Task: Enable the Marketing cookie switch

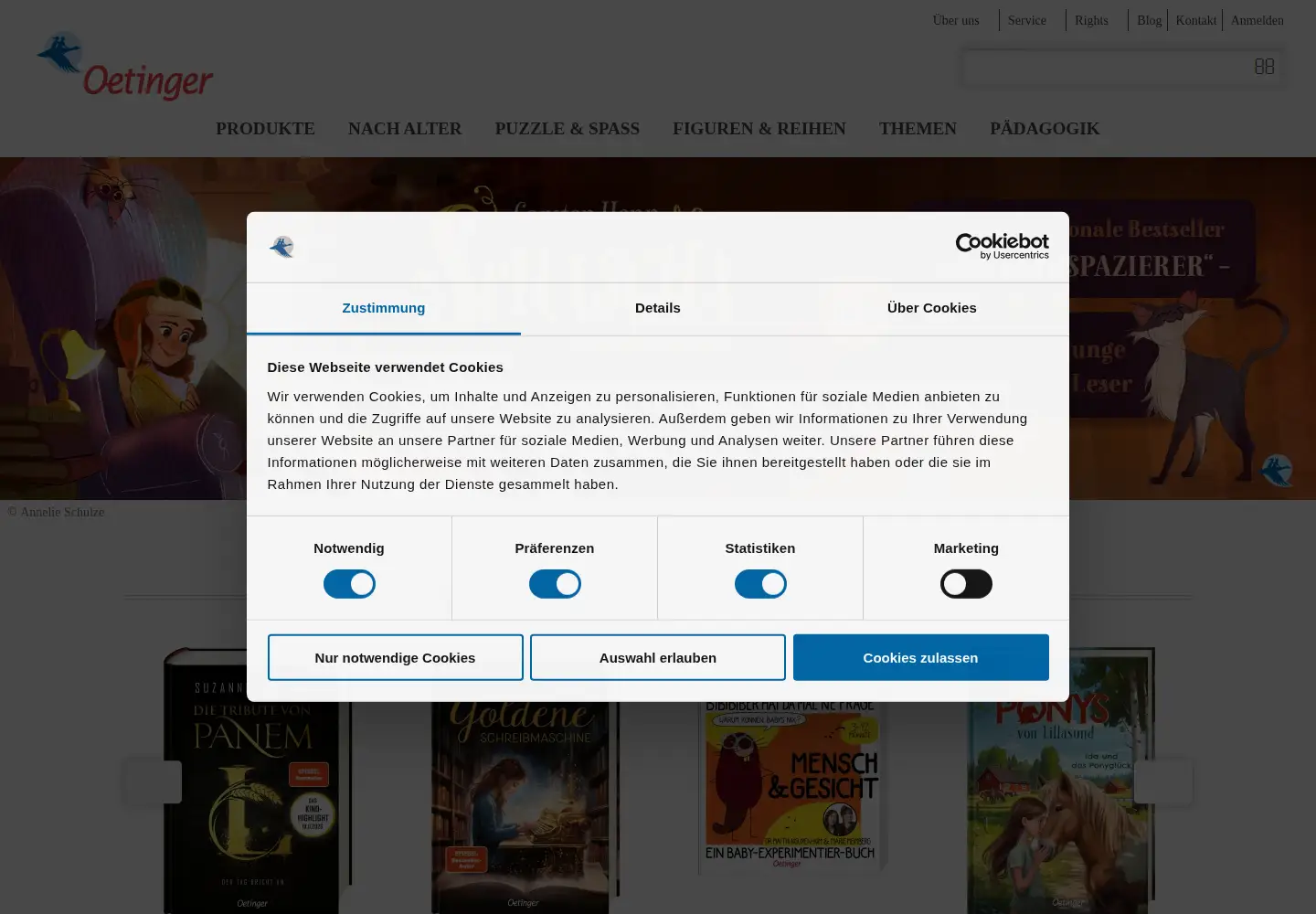Action: (x=966, y=584)
